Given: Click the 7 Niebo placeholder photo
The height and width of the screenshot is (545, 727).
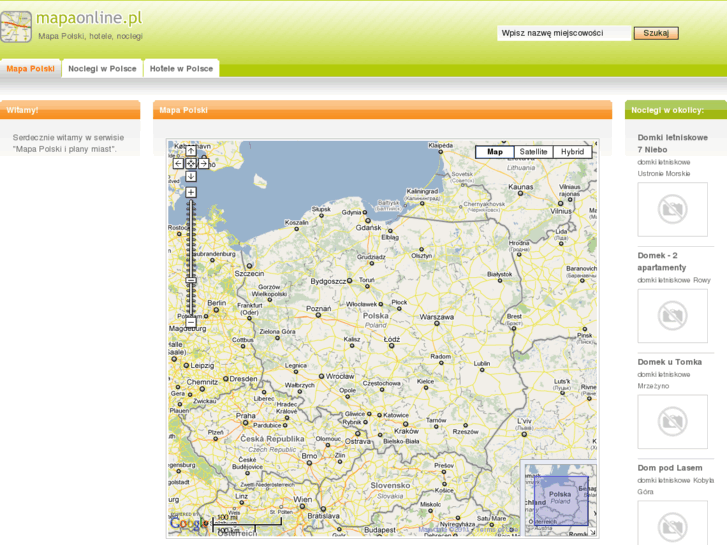Looking at the screenshot, I should click(672, 209).
